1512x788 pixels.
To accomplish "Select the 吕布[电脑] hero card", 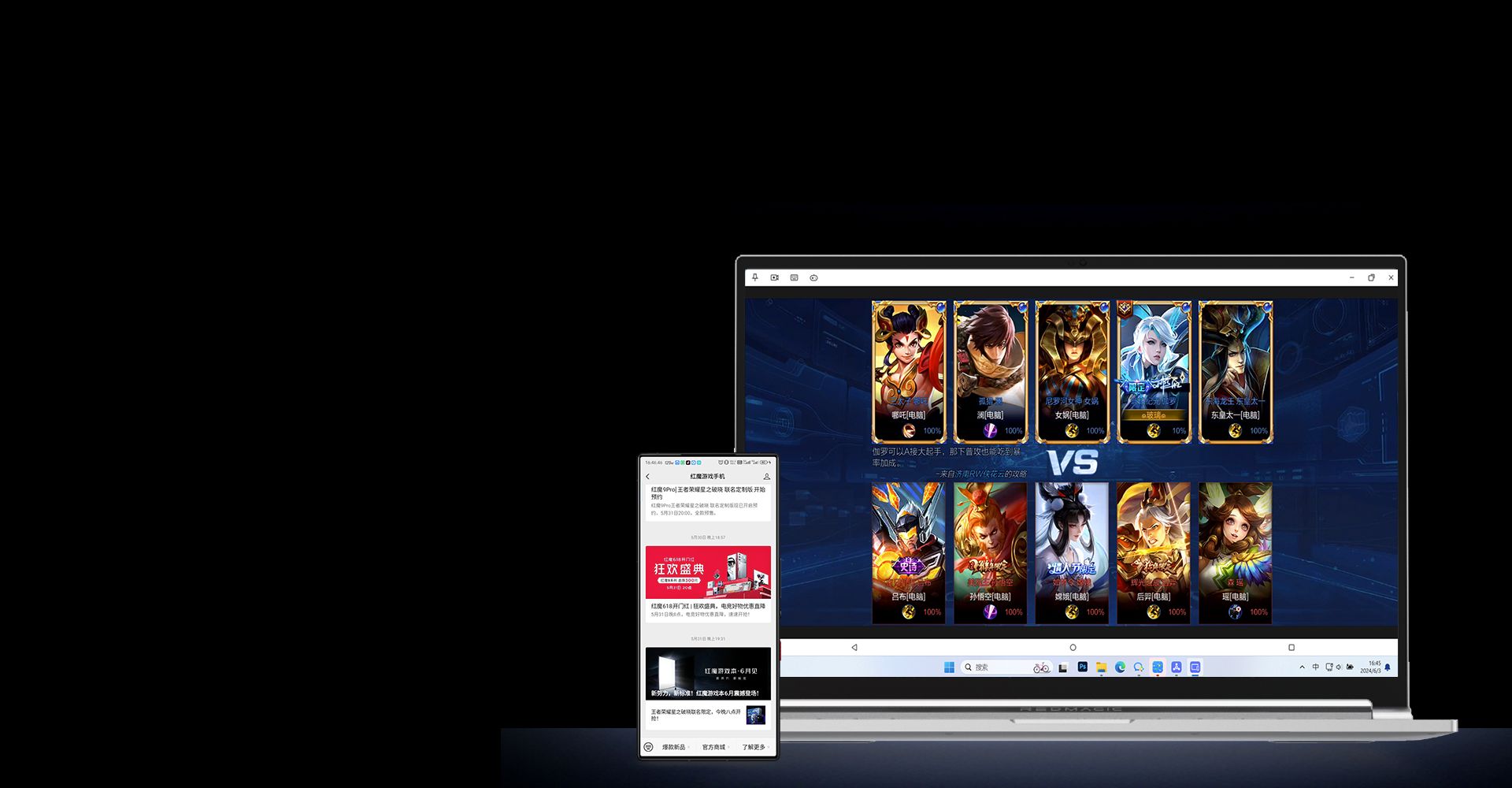I will click(909, 553).
